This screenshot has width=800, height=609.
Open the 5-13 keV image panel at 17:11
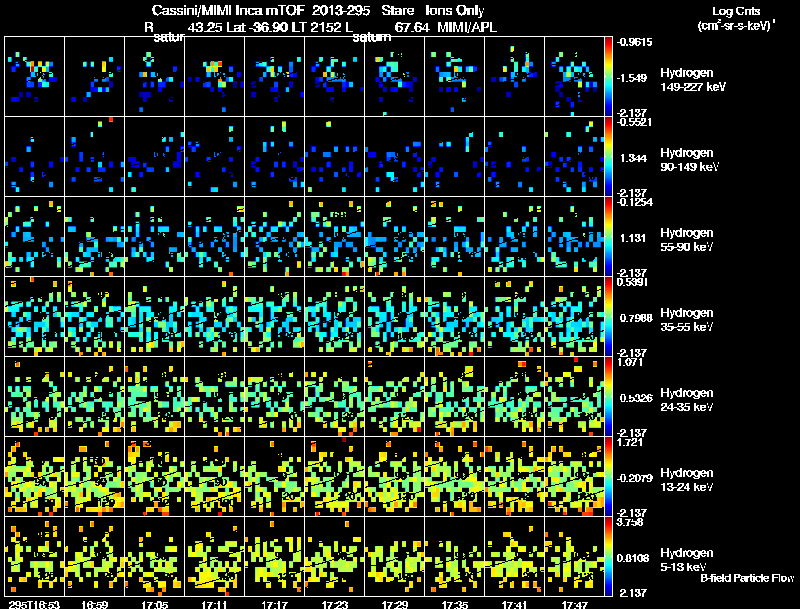(214, 557)
